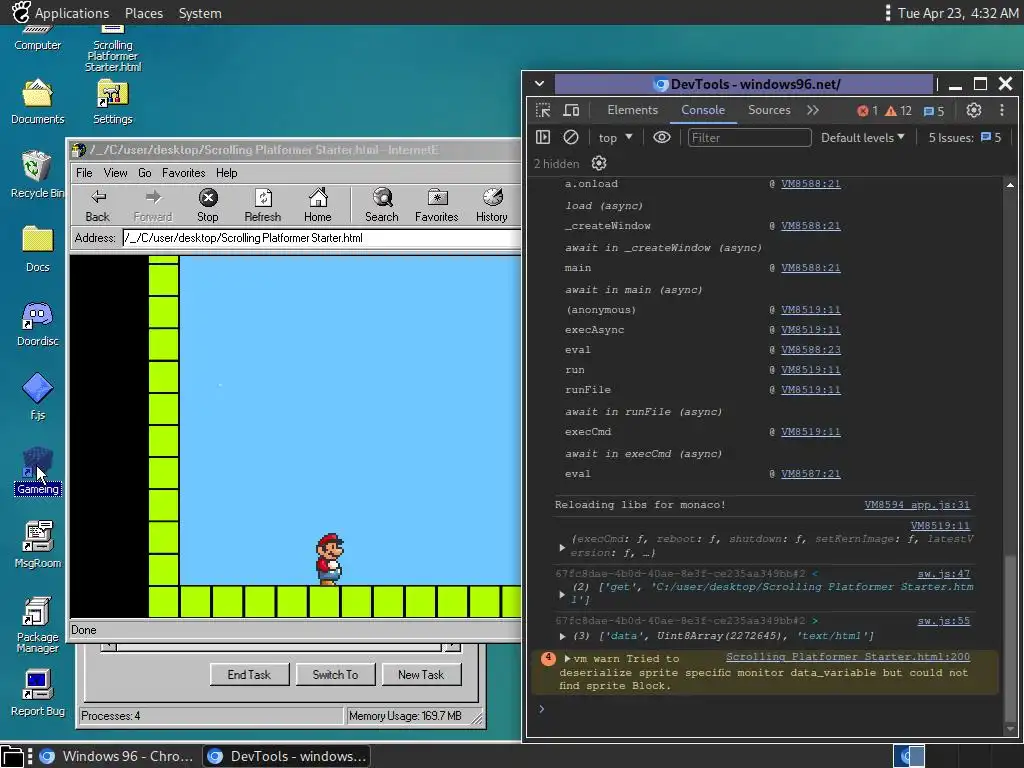Activate DevTools inspect element picker
Viewport: 1024px width, 768px height.
click(x=543, y=110)
